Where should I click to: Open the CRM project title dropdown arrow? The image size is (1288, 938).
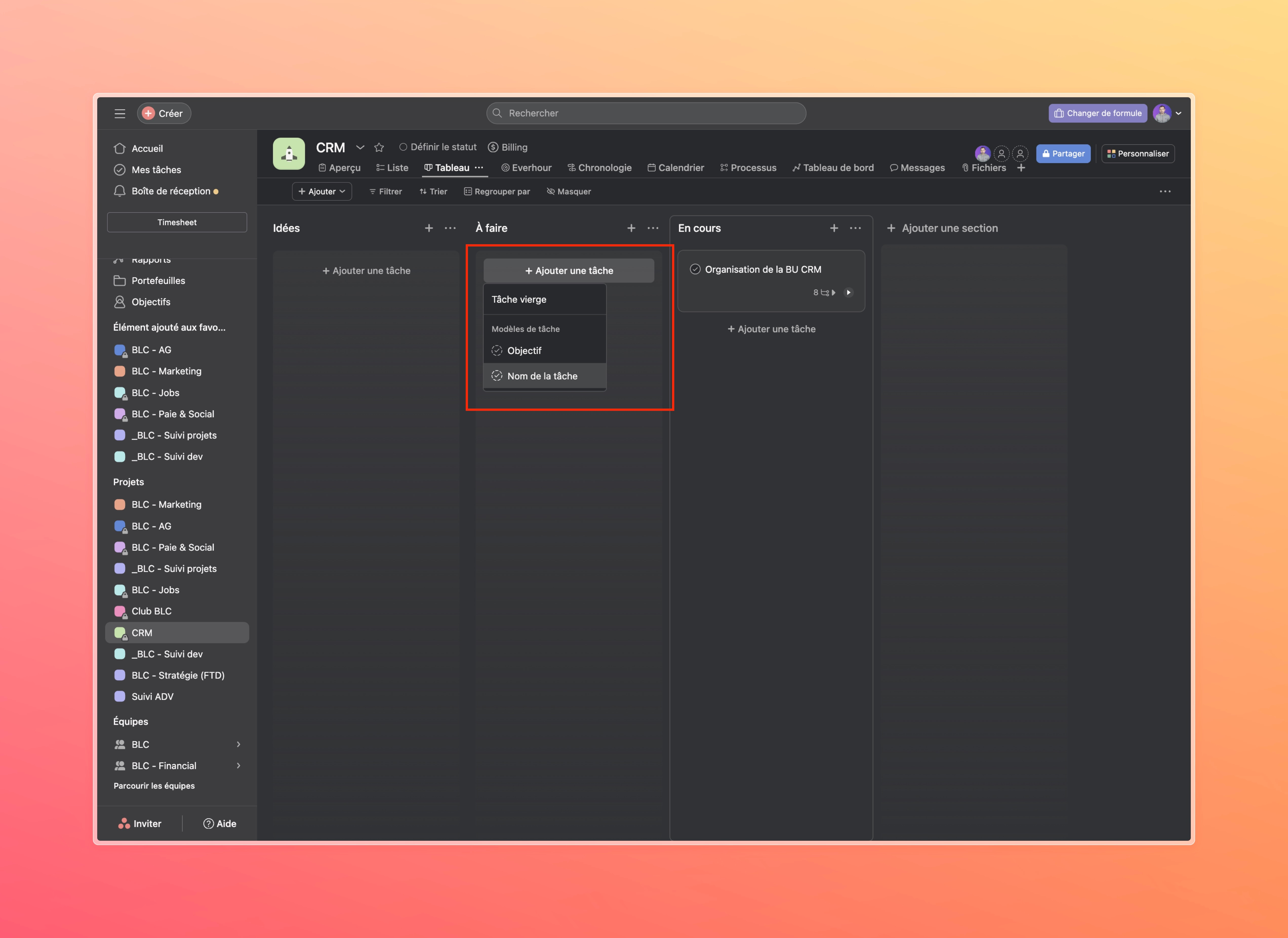(360, 147)
